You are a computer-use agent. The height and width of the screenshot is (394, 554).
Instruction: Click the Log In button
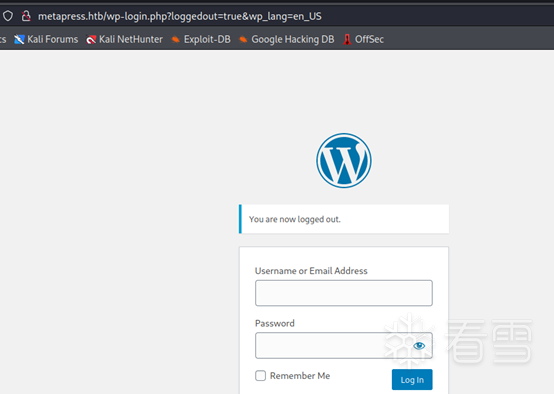(x=412, y=380)
